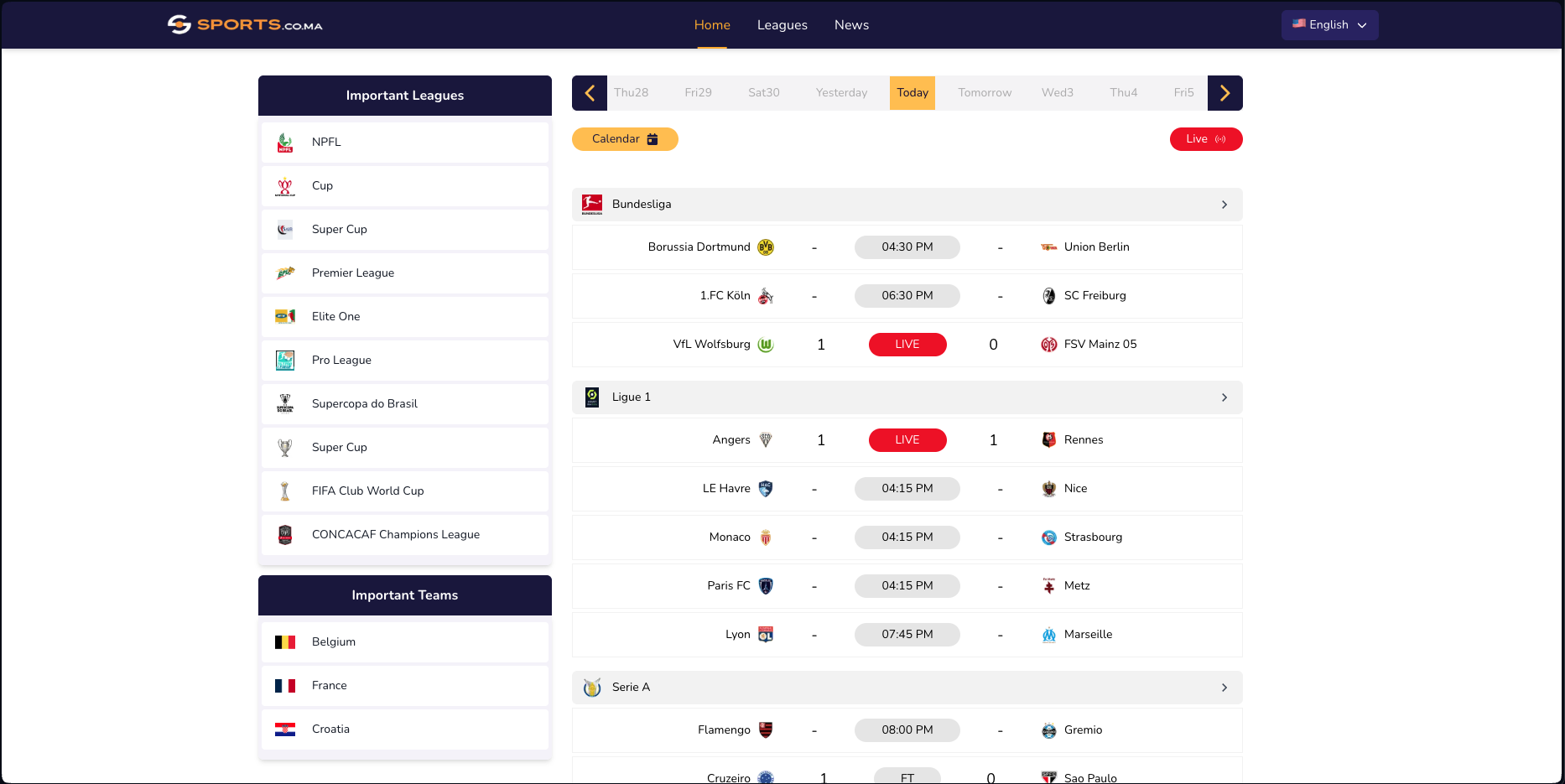Click the VfL Wolfsburg club crest
This screenshot has height=784, width=1565.
[766, 345]
